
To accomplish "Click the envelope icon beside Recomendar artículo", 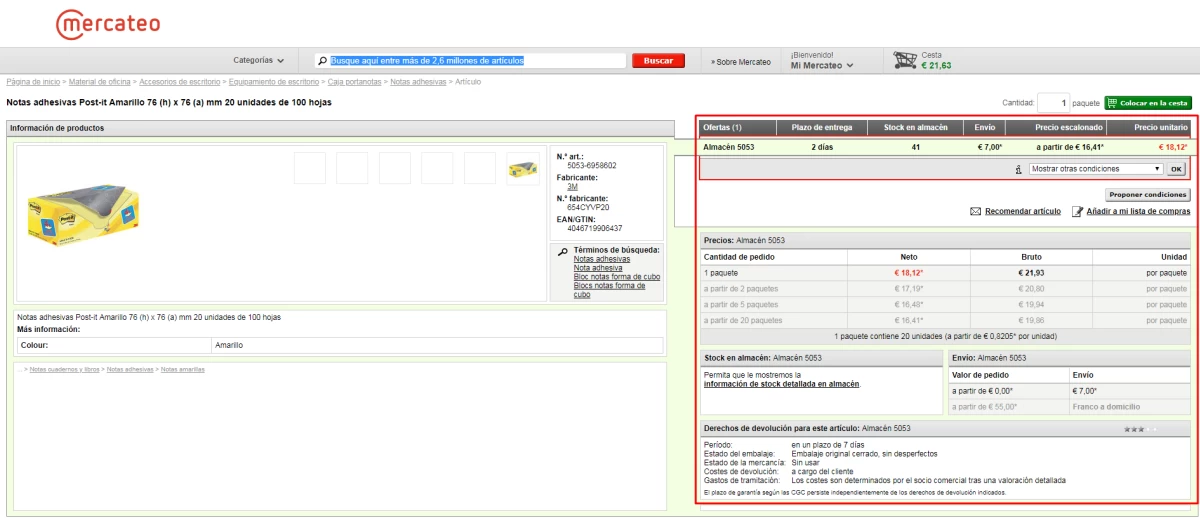I will 975,212.
